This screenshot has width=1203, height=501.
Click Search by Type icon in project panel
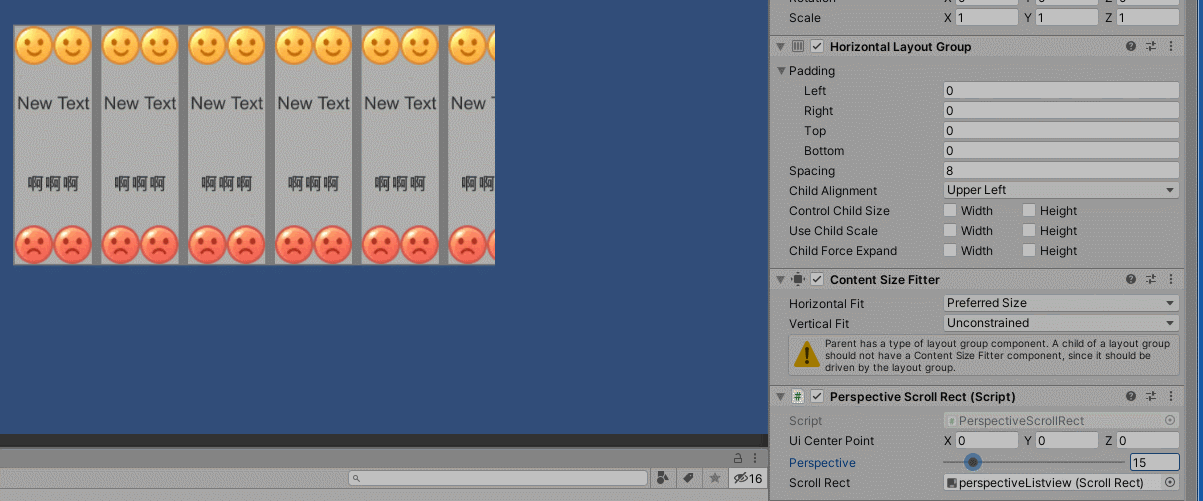pyautogui.click(x=664, y=479)
